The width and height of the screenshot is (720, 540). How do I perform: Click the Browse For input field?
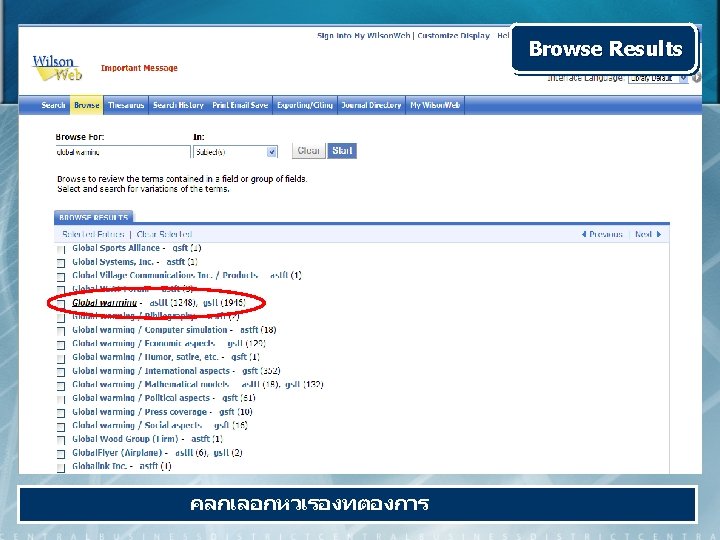click(x=122, y=152)
